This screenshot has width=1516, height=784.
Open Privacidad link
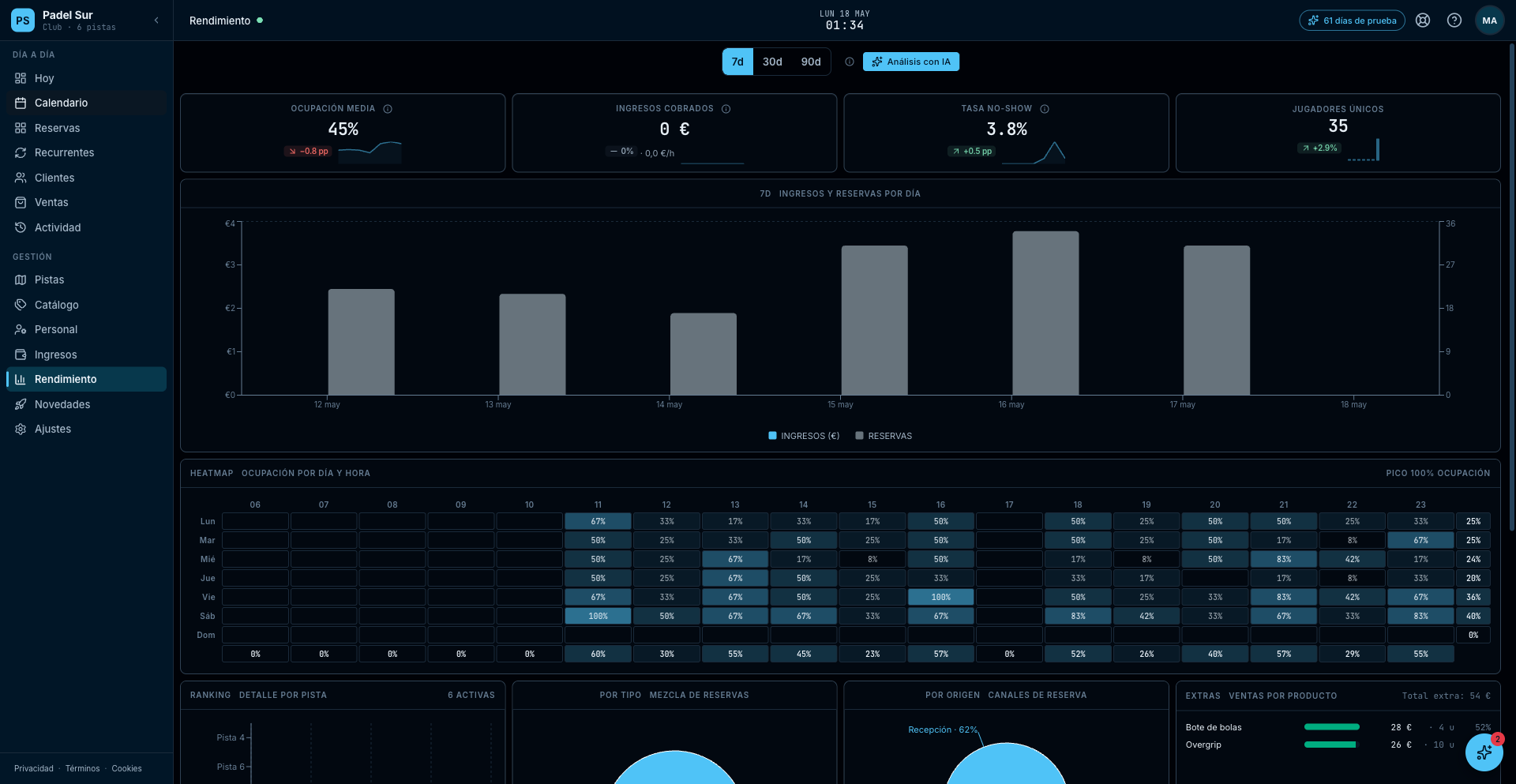(x=34, y=768)
